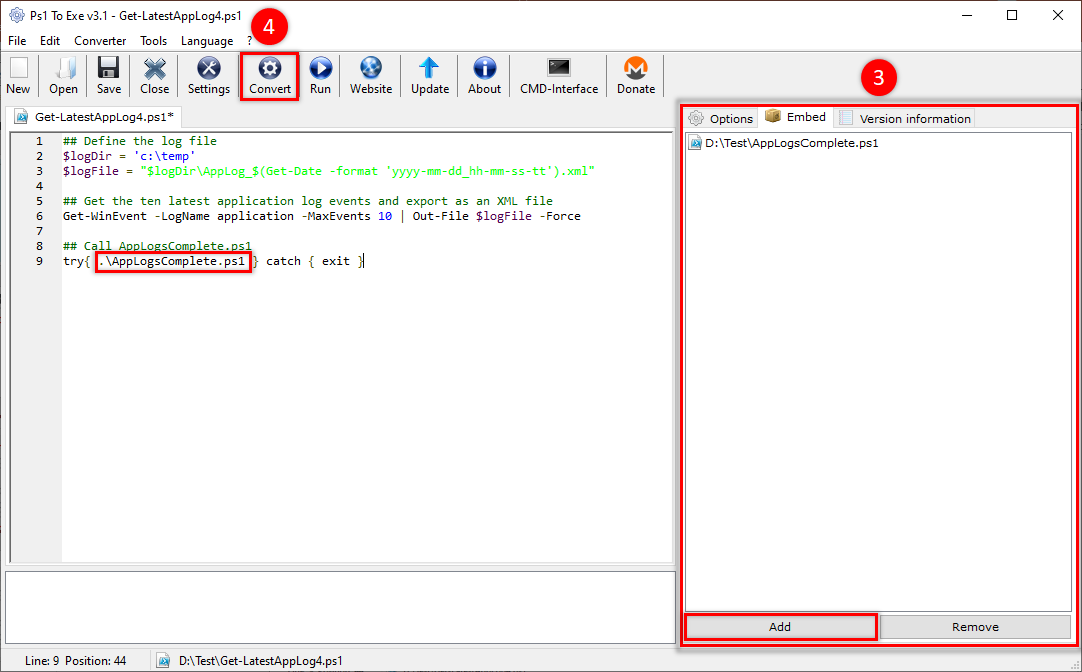Open the Tools menu
Image resolution: width=1082 pixels, height=672 pixels.
pyautogui.click(x=153, y=41)
